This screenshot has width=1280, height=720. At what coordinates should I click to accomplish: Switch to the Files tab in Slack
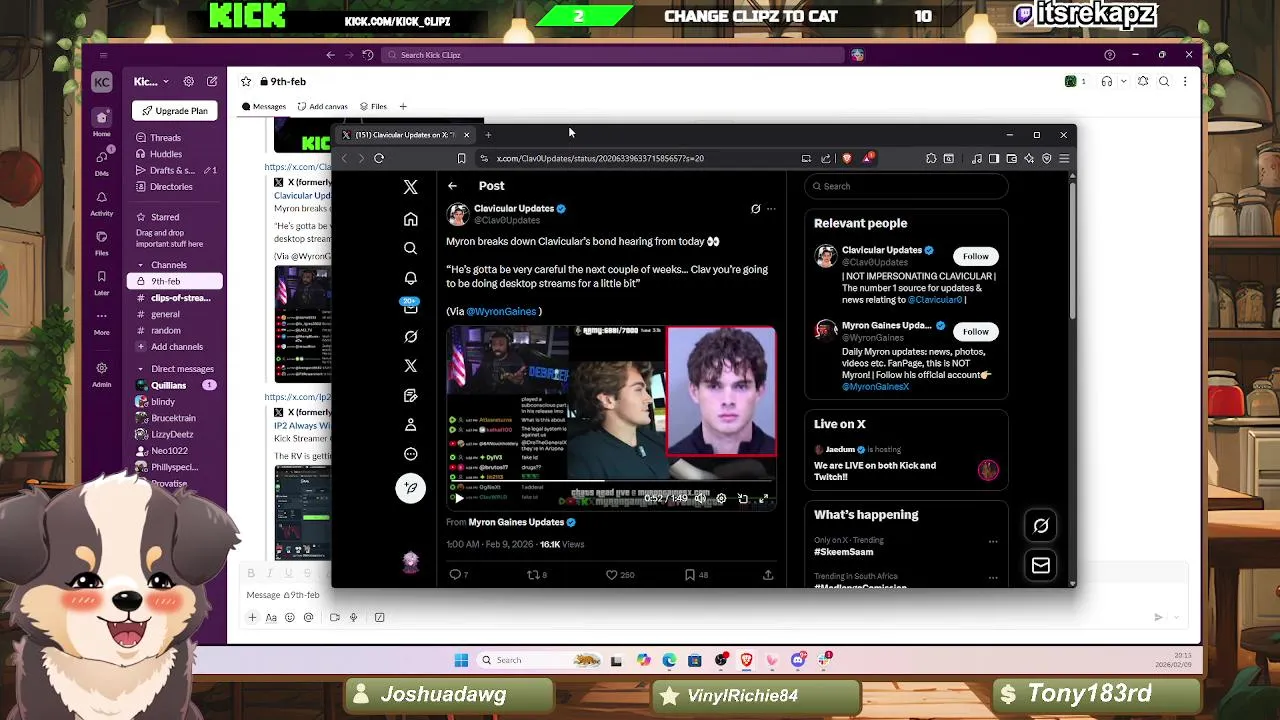pyautogui.click(x=374, y=106)
